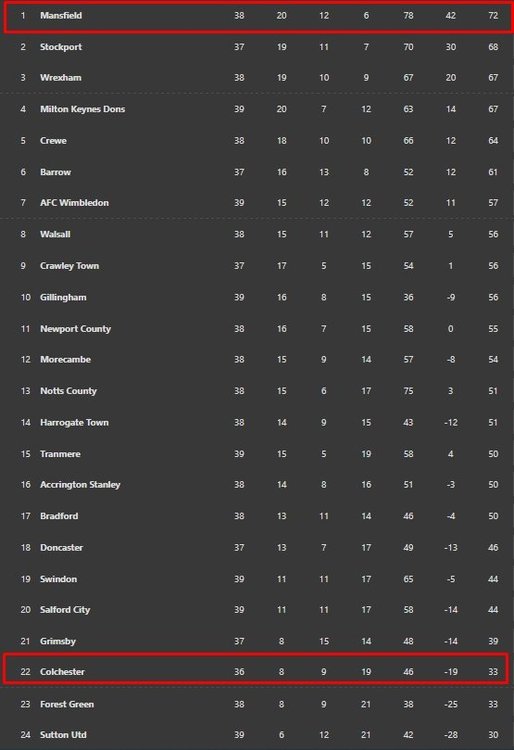
Task: Open Sutton Utd team link
Action: (x=63, y=735)
